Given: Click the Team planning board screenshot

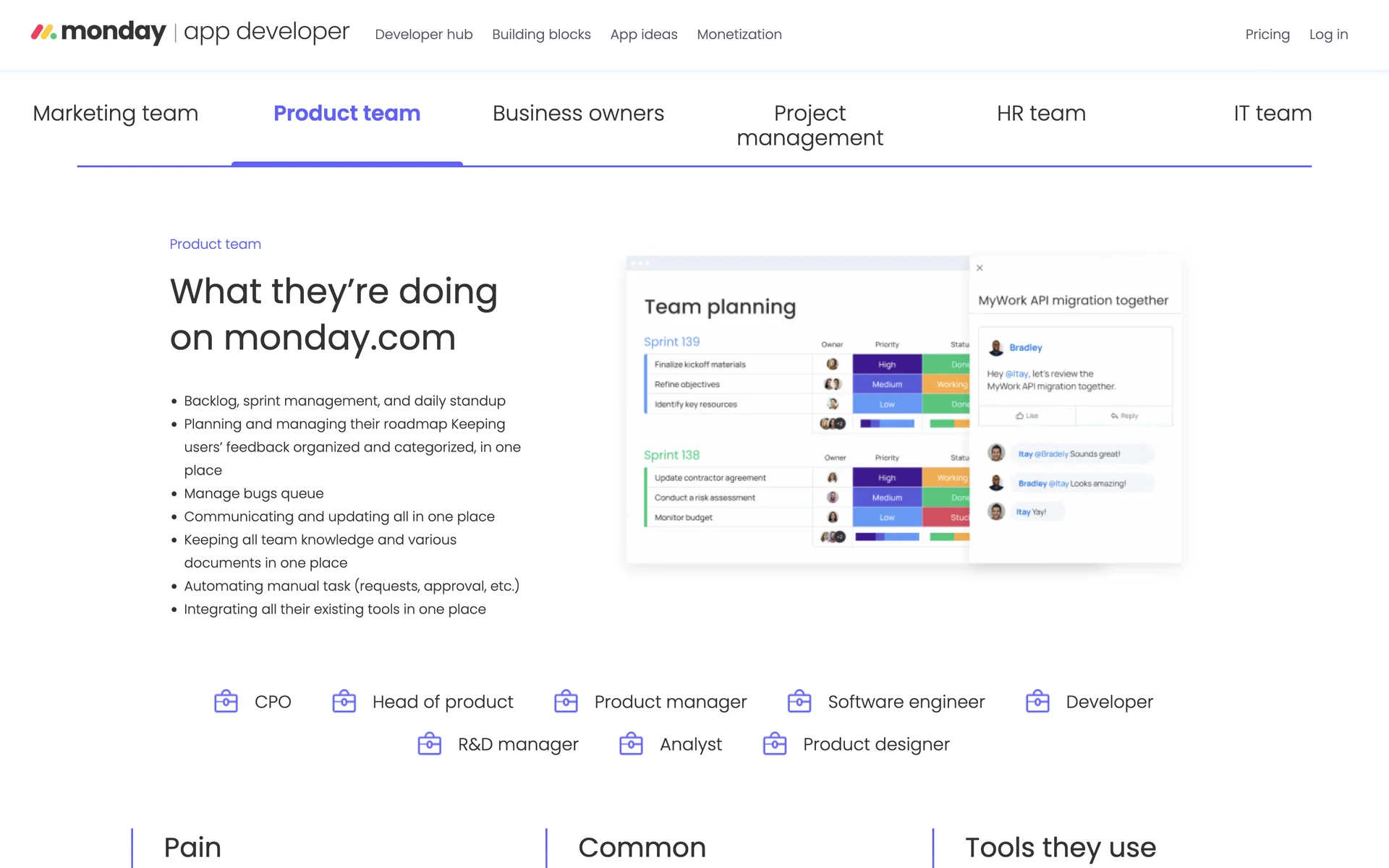Looking at the screenshot, I should point(797,409).
